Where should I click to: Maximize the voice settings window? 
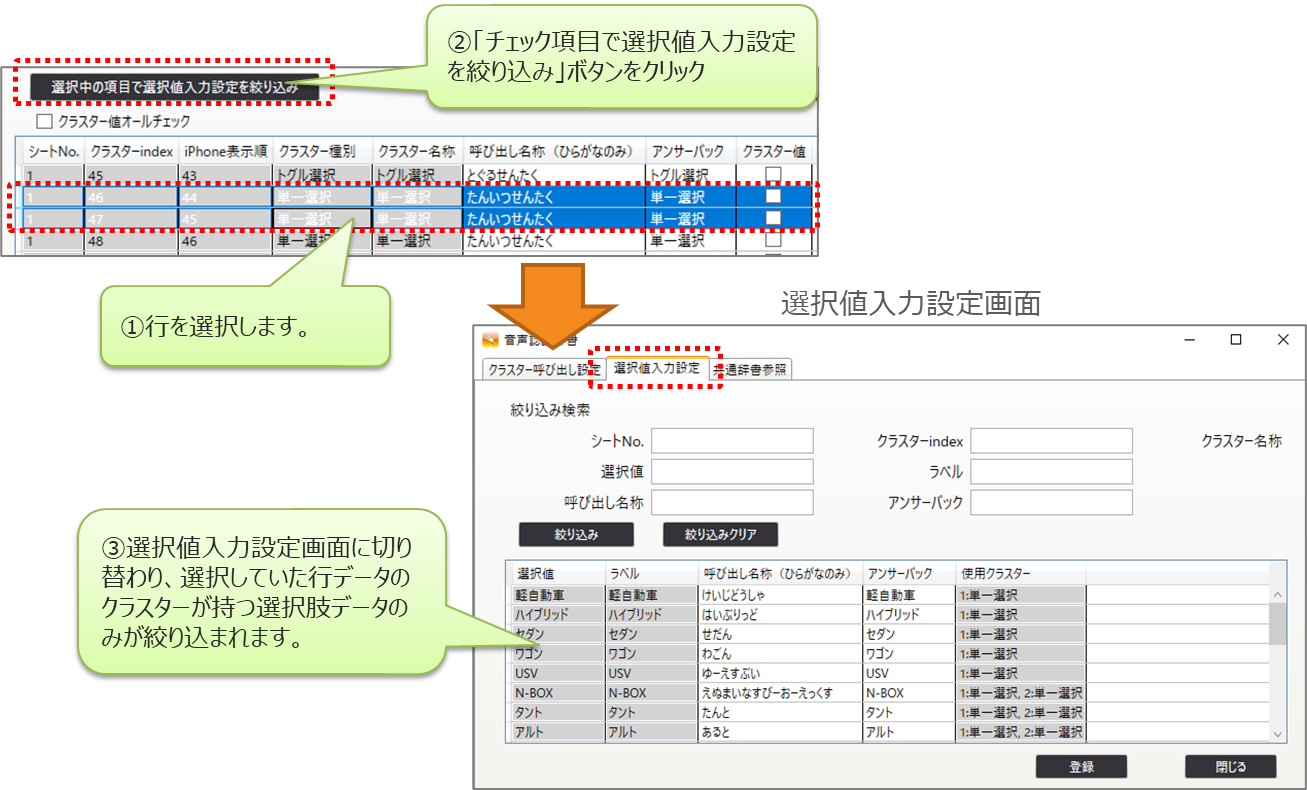[x=1236, y=340]
